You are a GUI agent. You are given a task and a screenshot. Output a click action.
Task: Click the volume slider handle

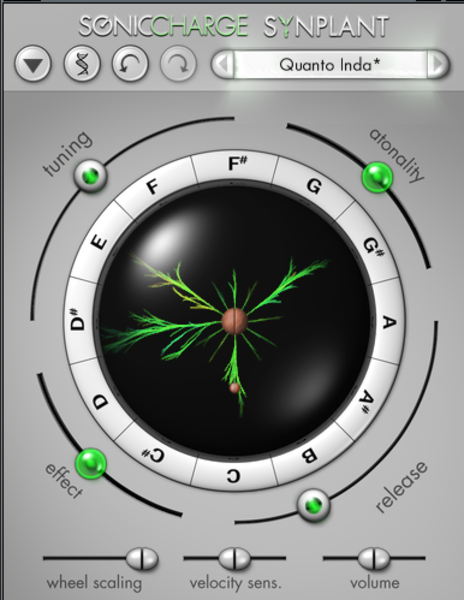tap(374, 558)
